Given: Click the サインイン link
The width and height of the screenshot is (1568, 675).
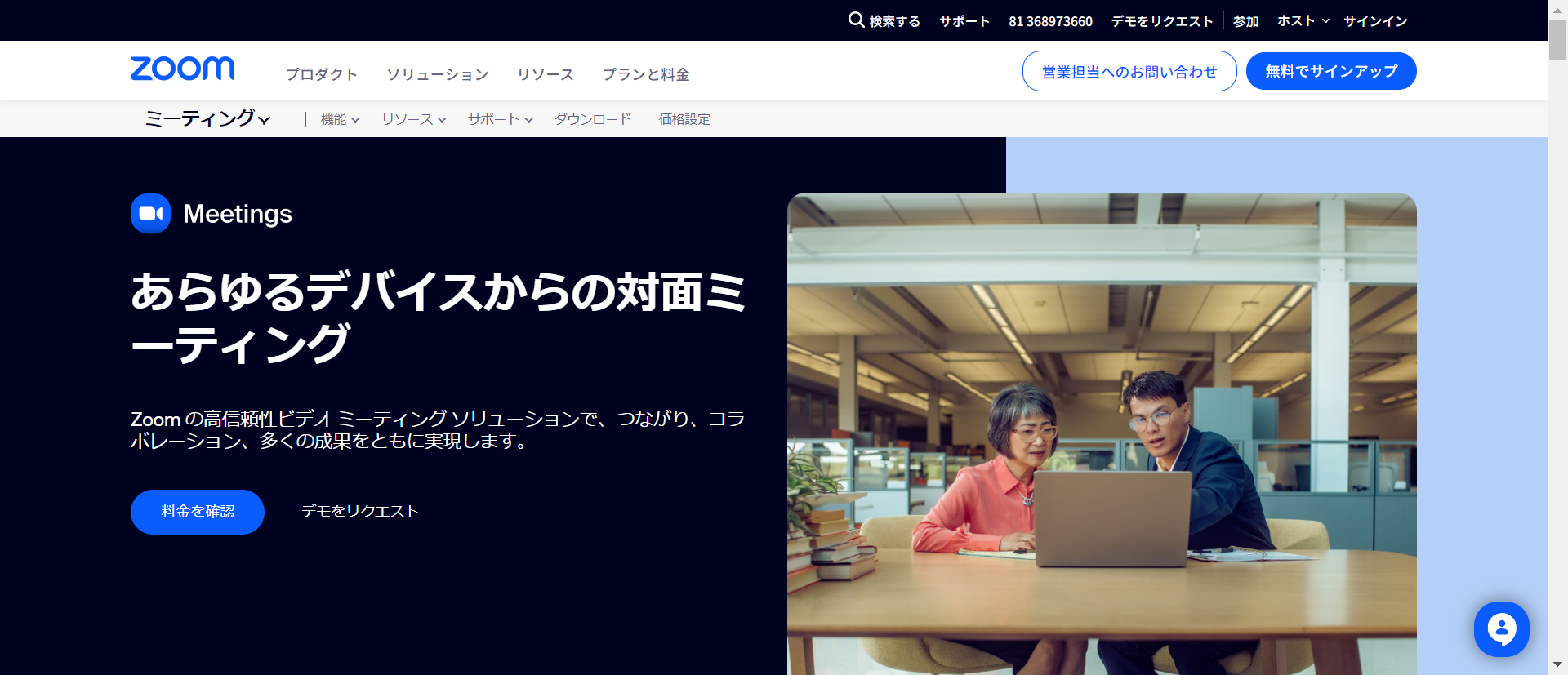Looking at the screenshot, I should [x=1375, y=21].
